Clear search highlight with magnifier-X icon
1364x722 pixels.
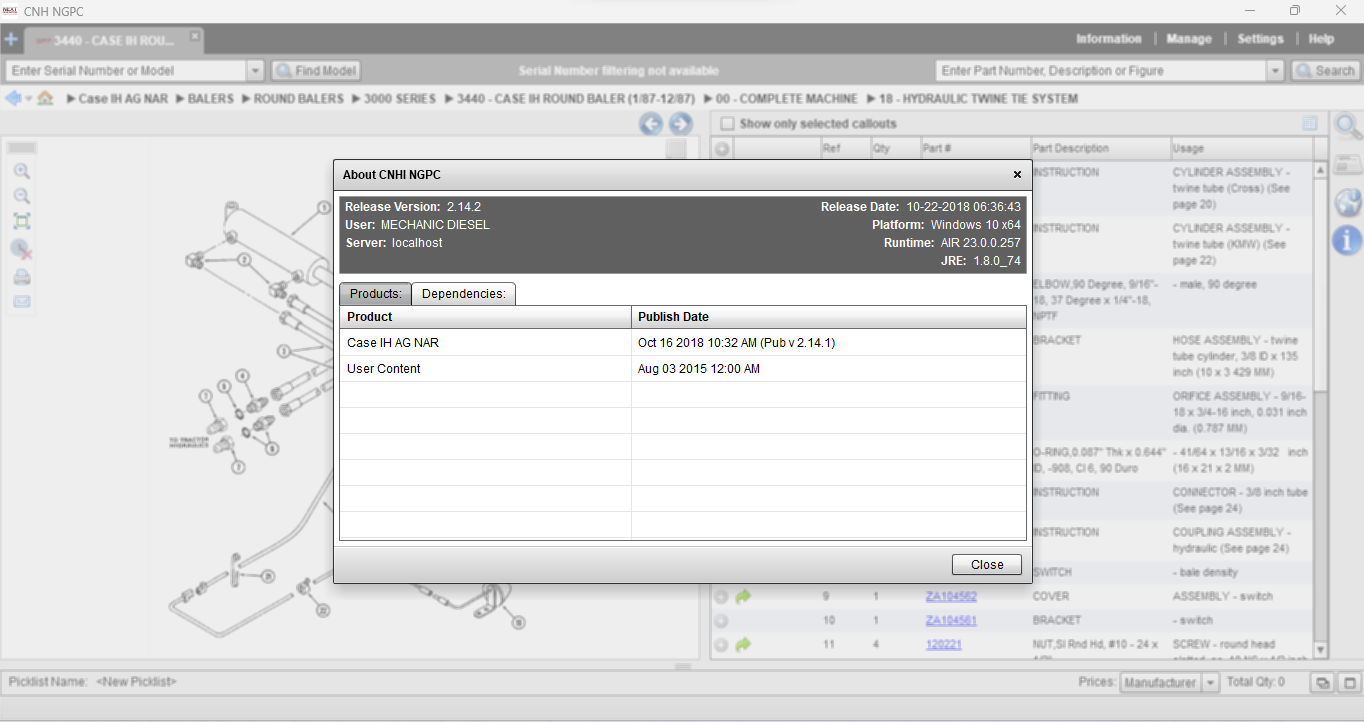coord(21,249)
